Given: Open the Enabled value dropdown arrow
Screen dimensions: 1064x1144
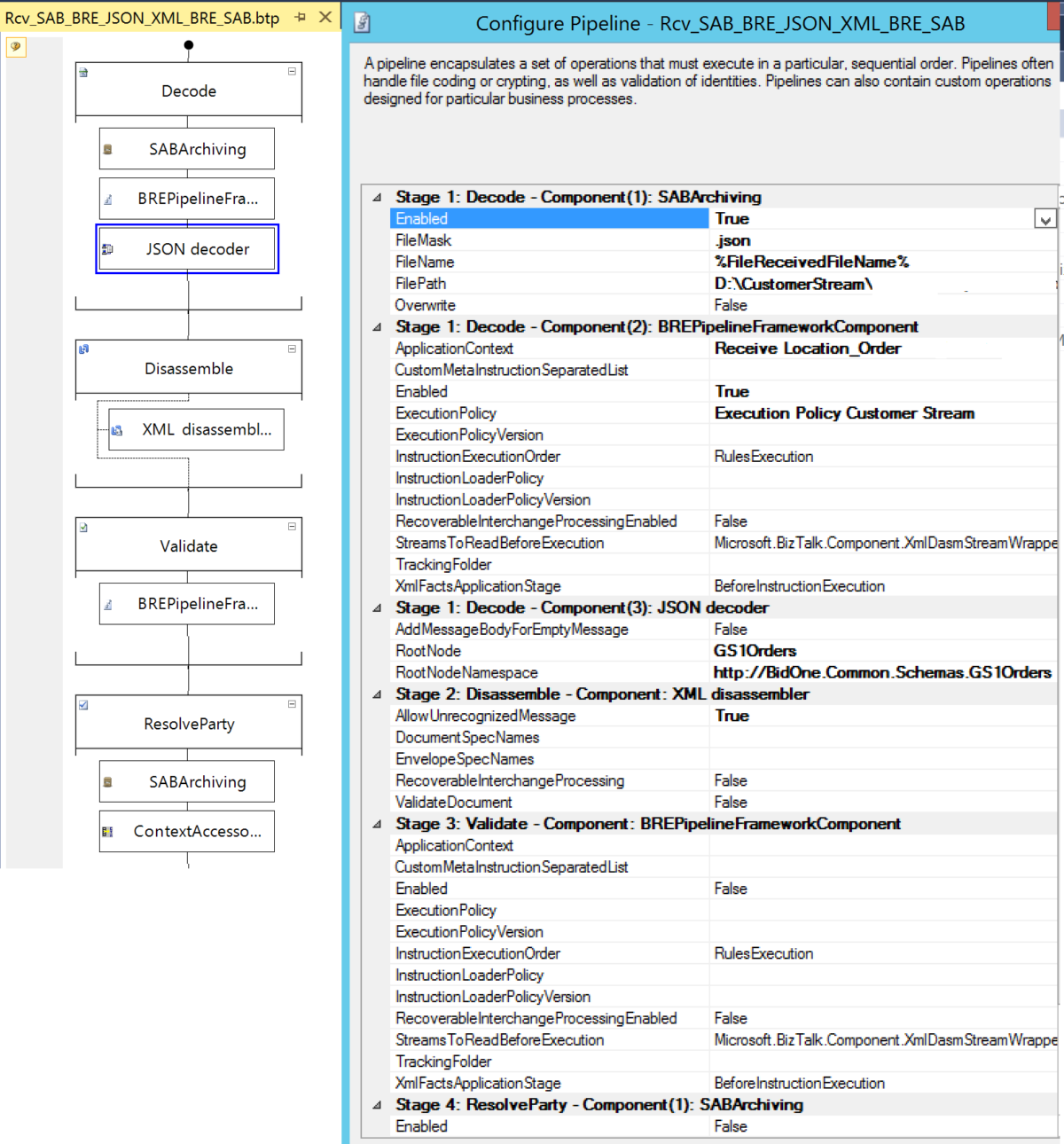Looking at the screenshot, I should point(1045,220).
